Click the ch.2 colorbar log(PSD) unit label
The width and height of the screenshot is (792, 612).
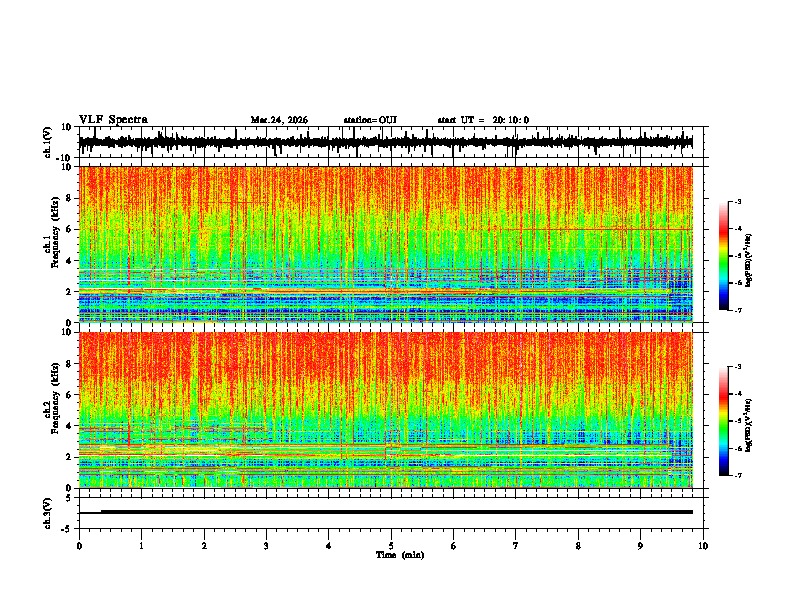749,425
